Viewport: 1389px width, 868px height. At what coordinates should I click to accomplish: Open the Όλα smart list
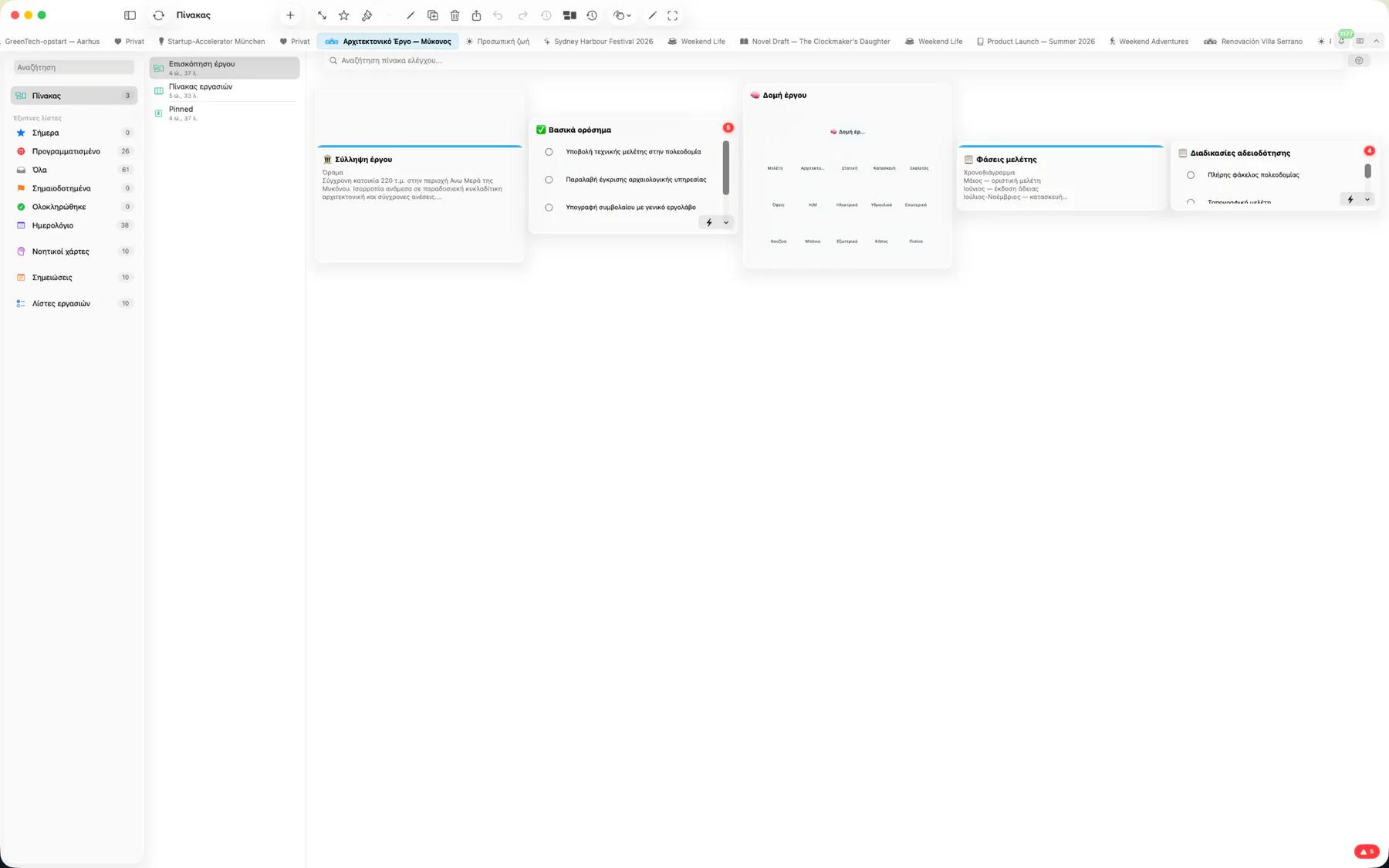tap(74, 170)
